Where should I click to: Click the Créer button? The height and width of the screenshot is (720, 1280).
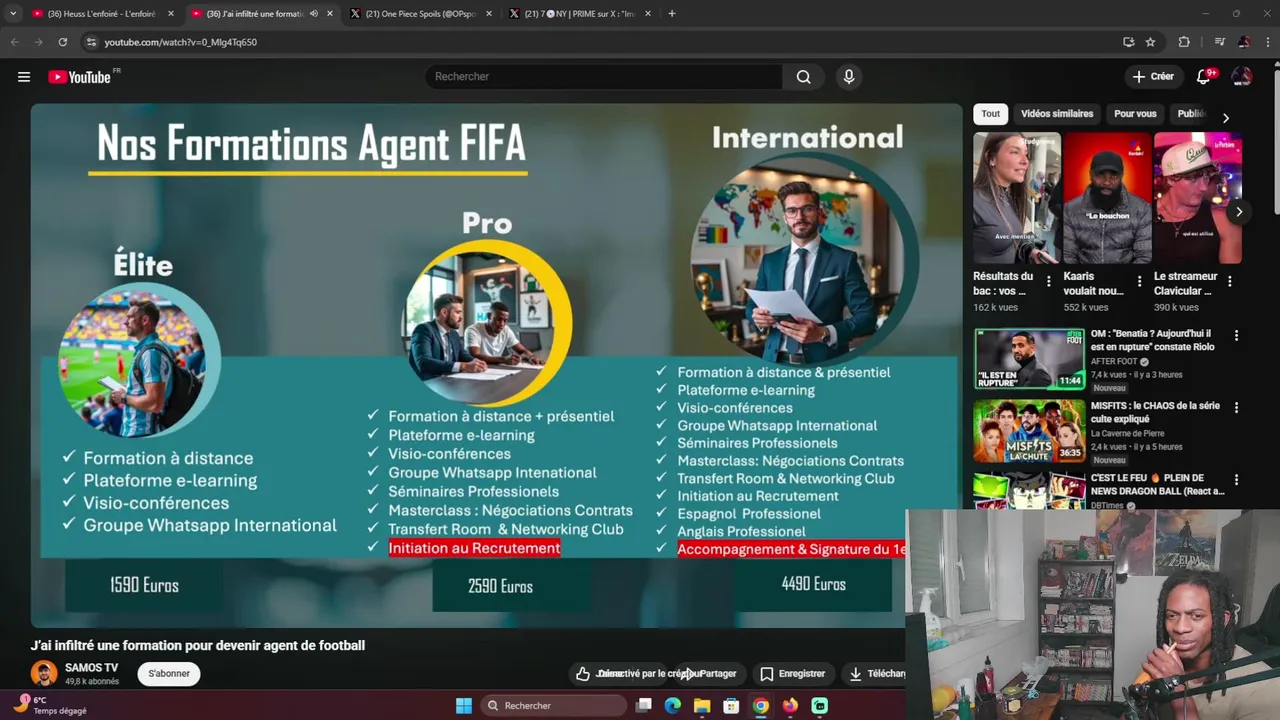coord(1154,77)
